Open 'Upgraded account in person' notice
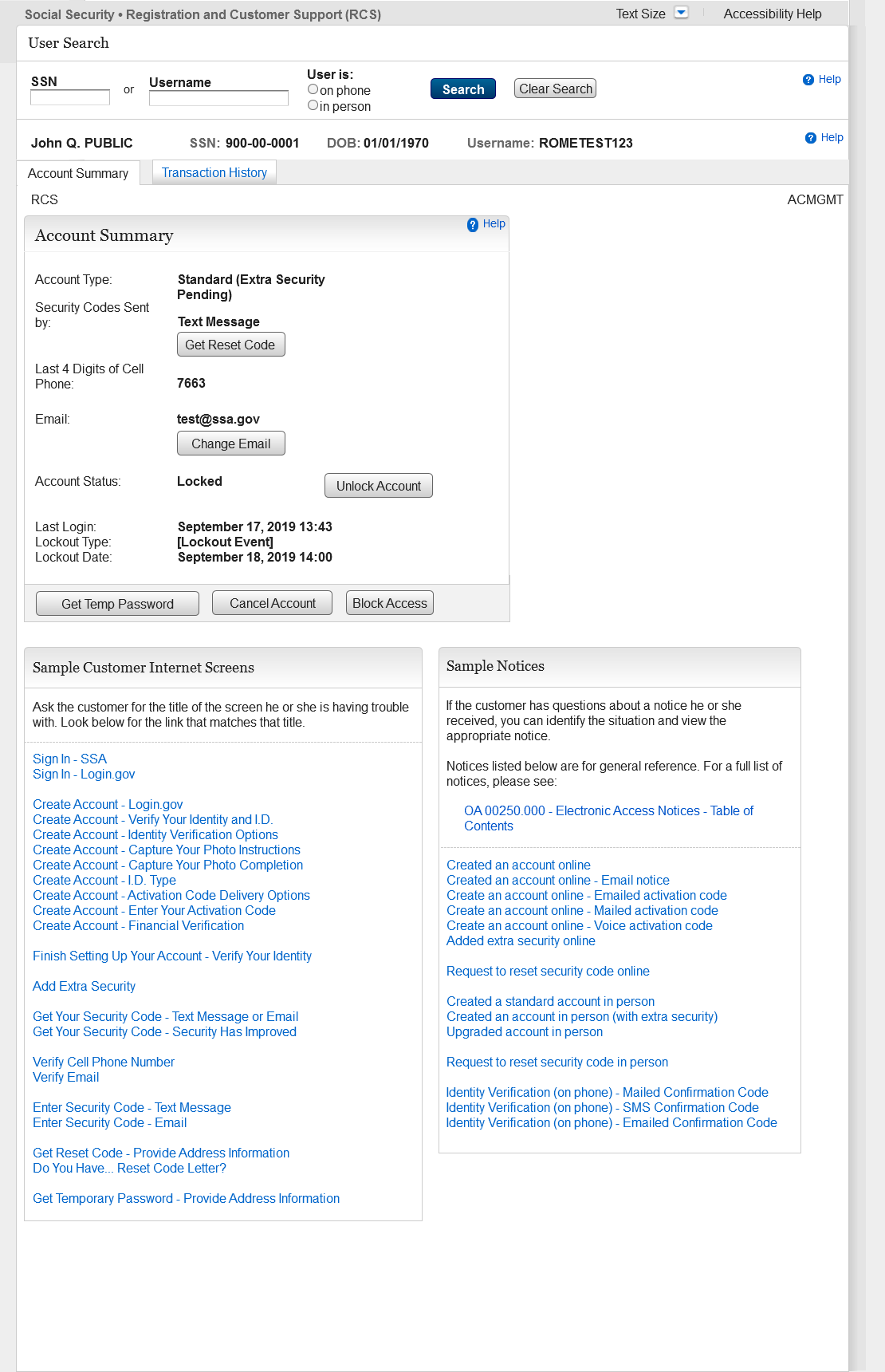Screen dimensions: 885x1372 pyautogui.click(x=525, y=1031)
